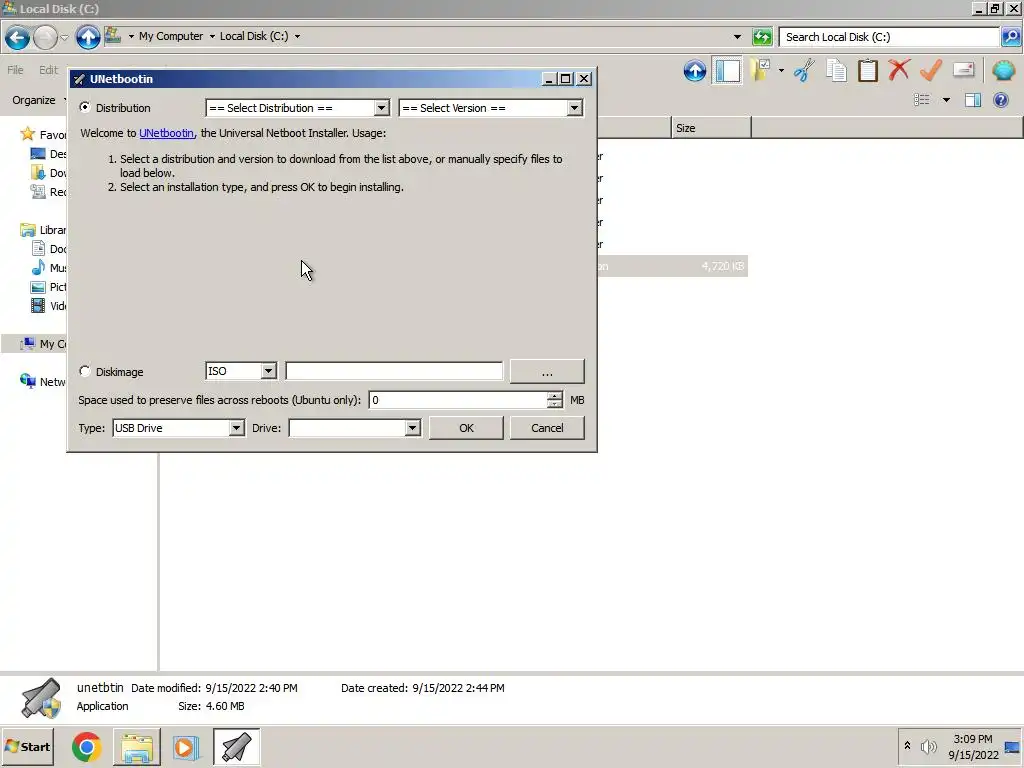Click the folder options toolbar icon

point(761,70)
